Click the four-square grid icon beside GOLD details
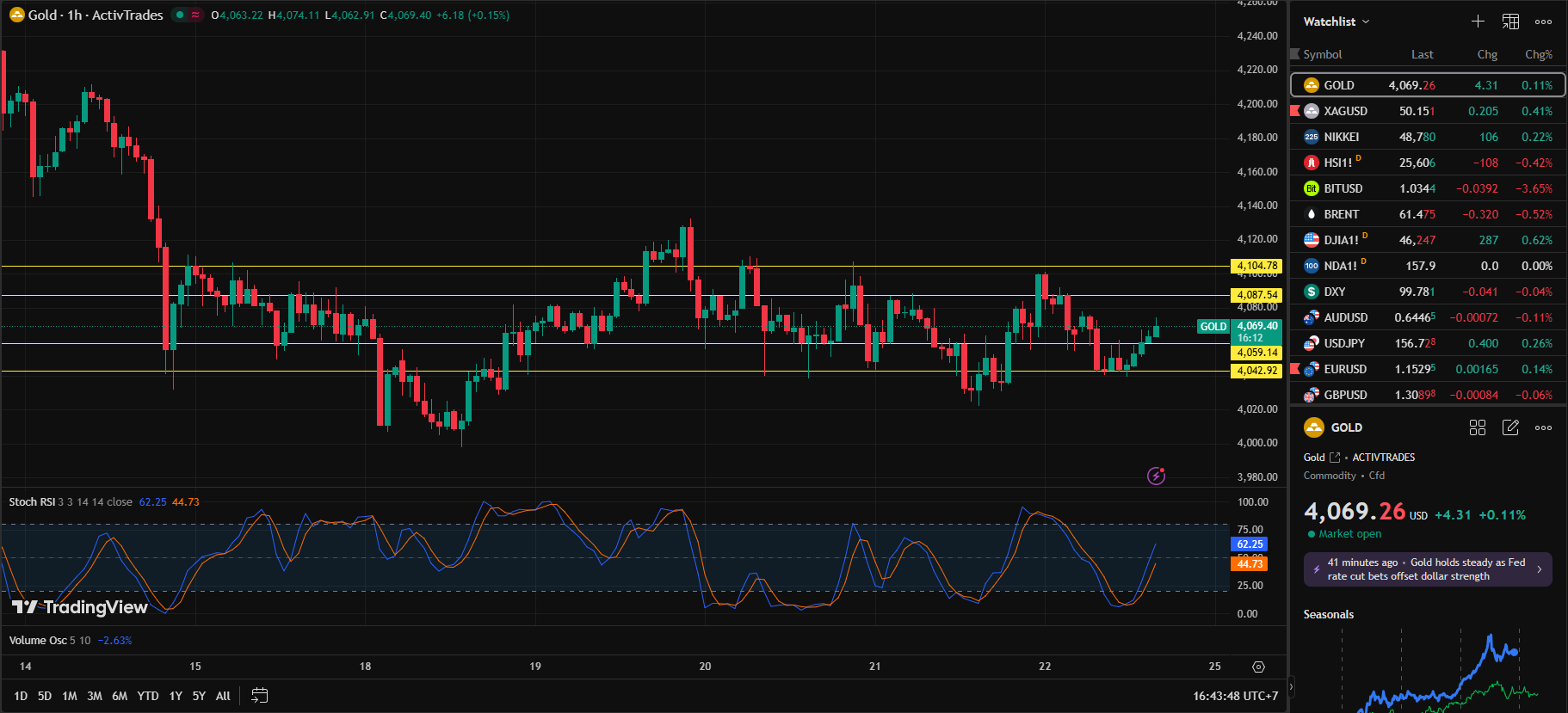Image resolution: width=1568 pixels, height=713 pixels. tap(1478, 427)
